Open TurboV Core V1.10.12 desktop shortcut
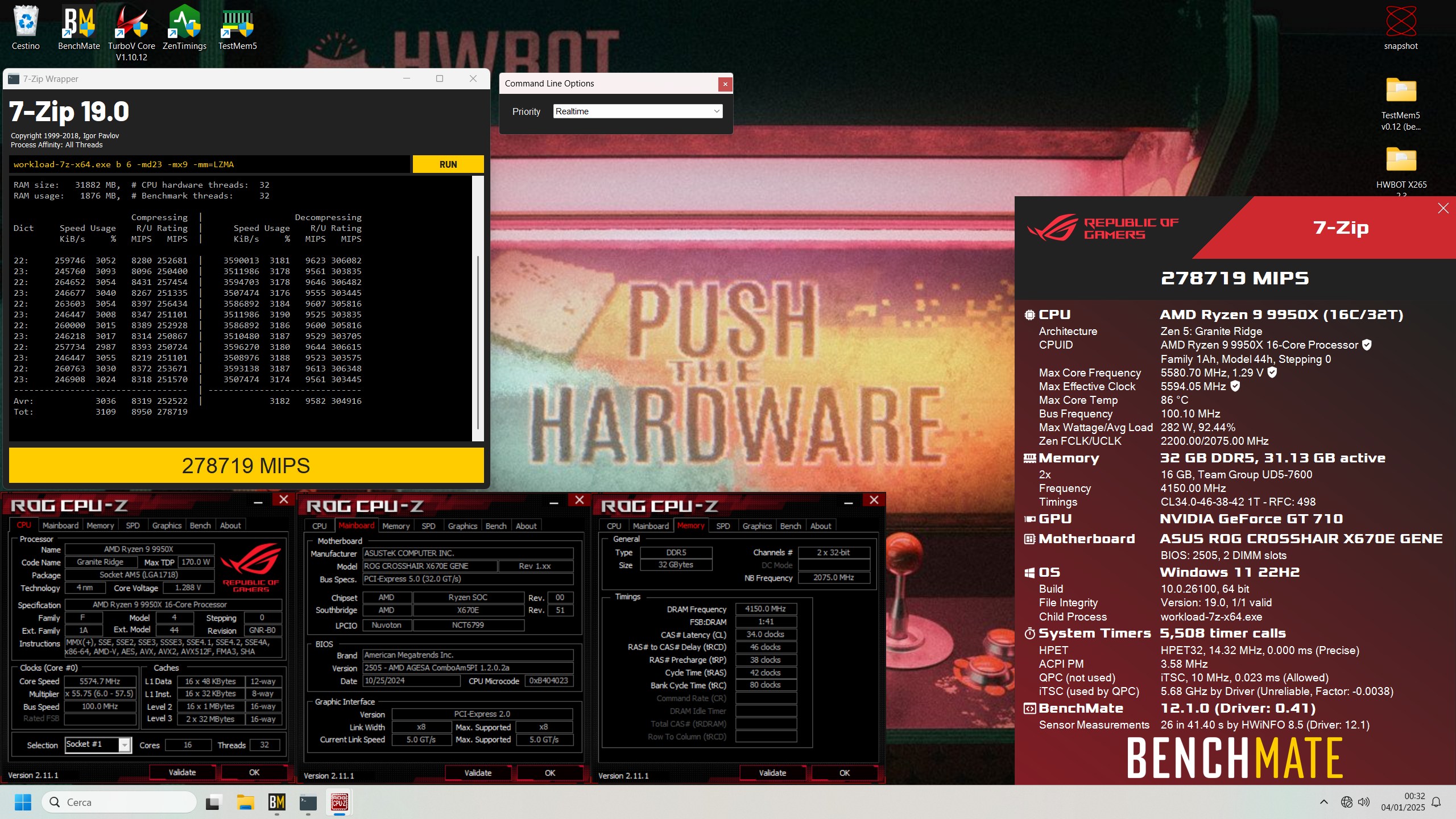The width and height of the screenshot is (1456, 819). point(131,33)
